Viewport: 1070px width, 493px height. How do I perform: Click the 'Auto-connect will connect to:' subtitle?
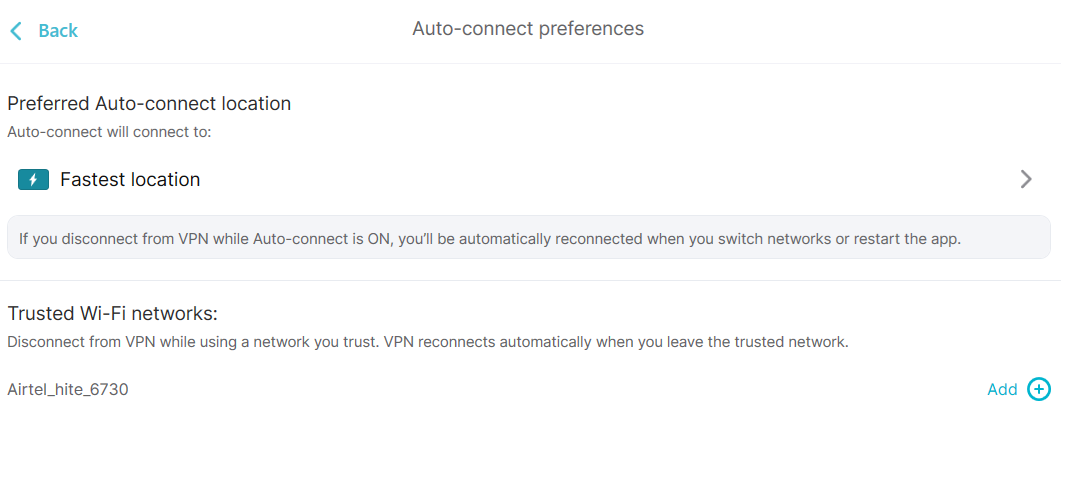(110, 132)
